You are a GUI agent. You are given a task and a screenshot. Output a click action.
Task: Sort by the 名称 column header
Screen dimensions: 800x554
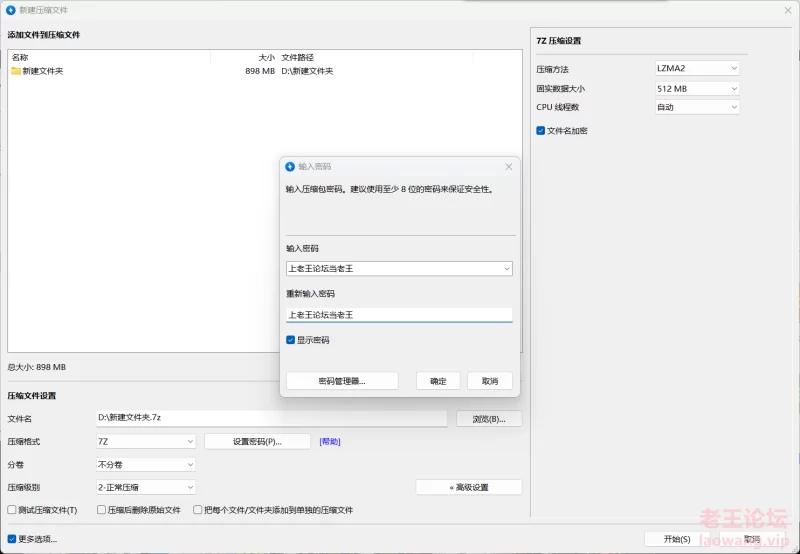pyautogui.click(x=20, y=57)
